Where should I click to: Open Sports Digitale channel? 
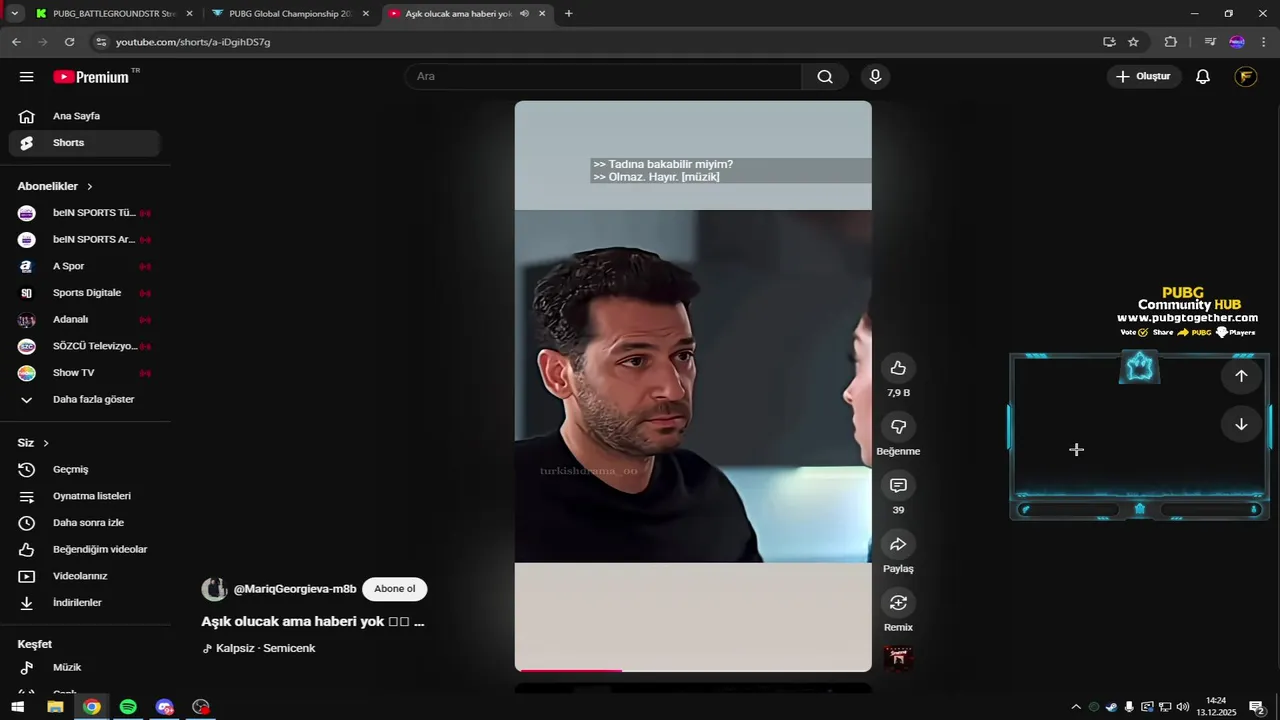coord(84,293)
